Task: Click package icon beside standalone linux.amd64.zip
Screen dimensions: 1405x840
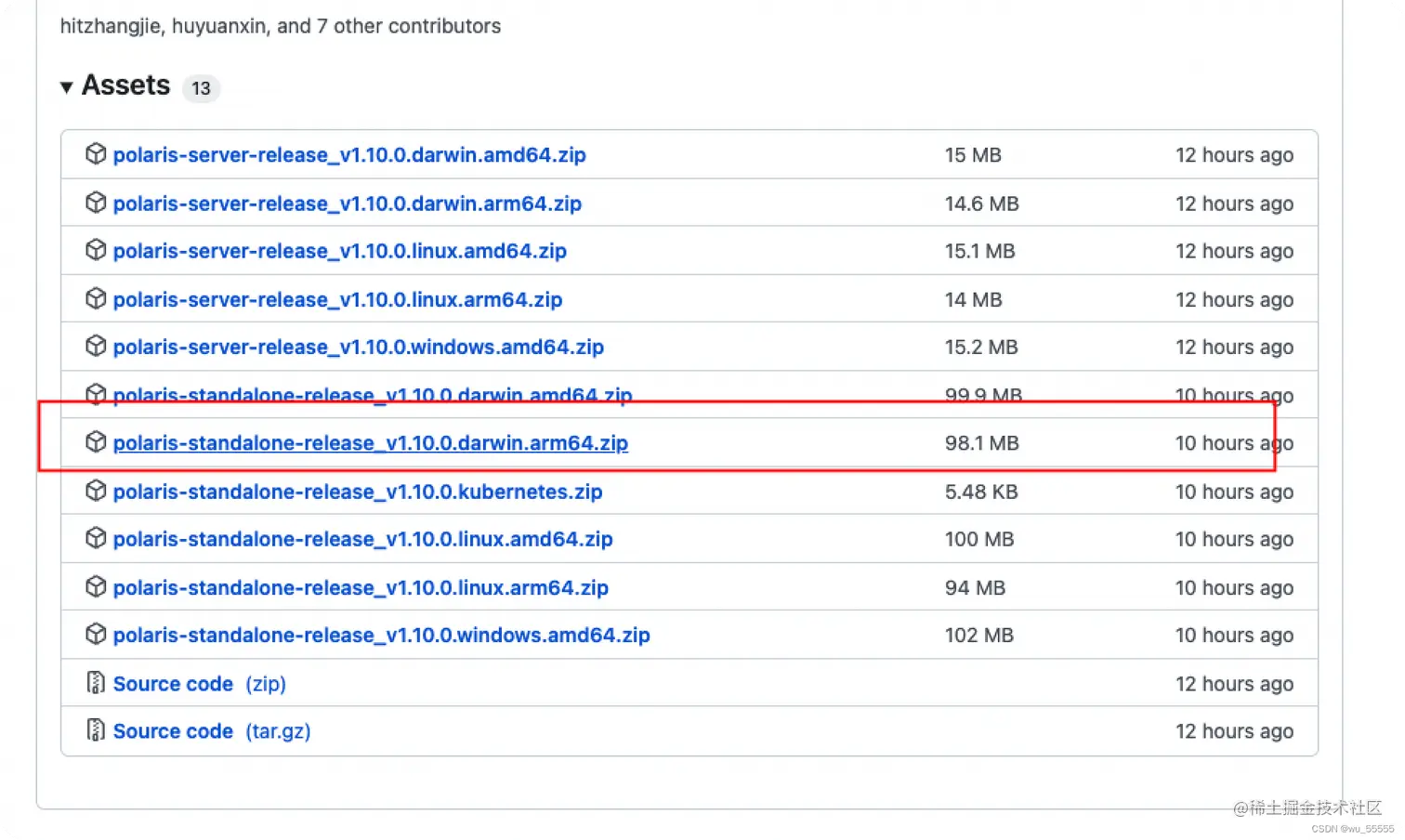Action: [96, 538]
